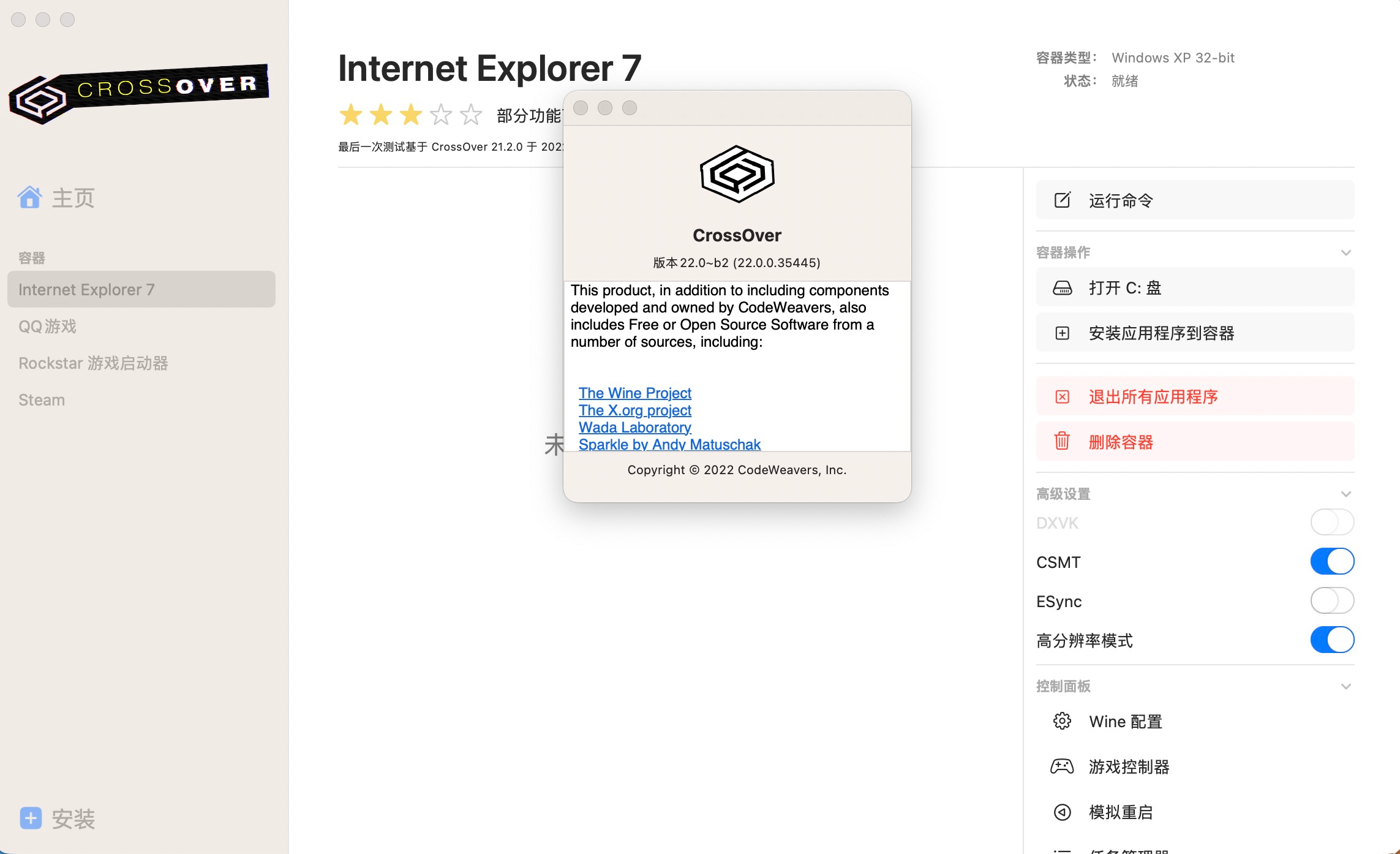Click the 安装 install button
The height and width of the screenshot is (854, 1400).
pyautogui.click(x=57, y=819)
